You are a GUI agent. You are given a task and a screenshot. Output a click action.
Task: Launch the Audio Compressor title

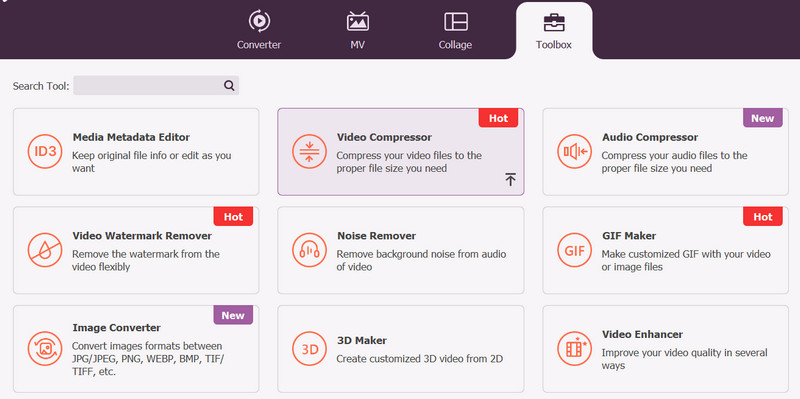[650, 137]
